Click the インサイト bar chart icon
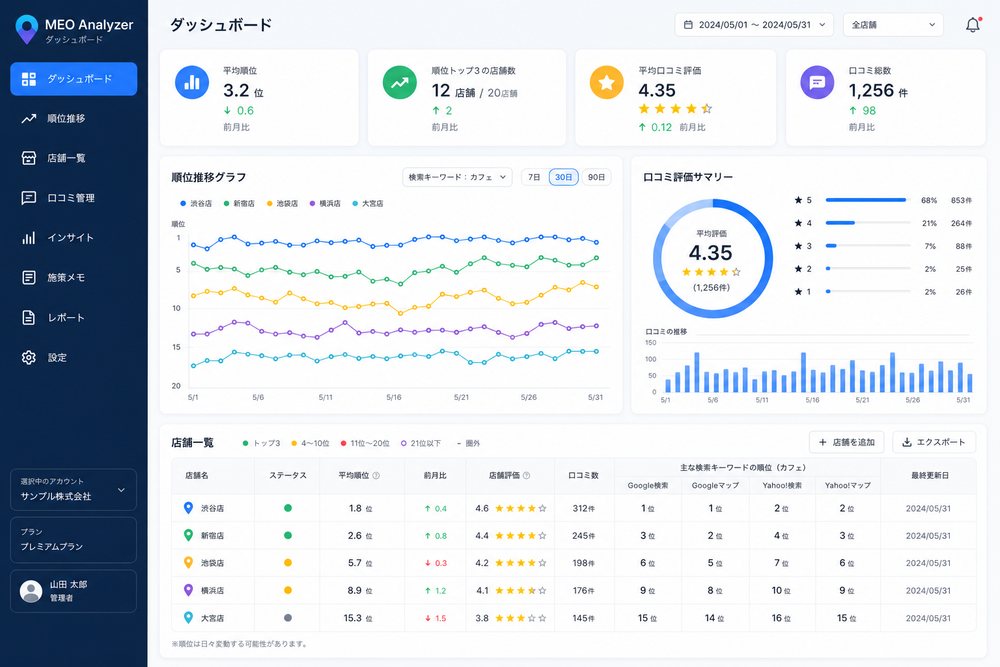This screenshot has width=1000, height=667. 29,238
